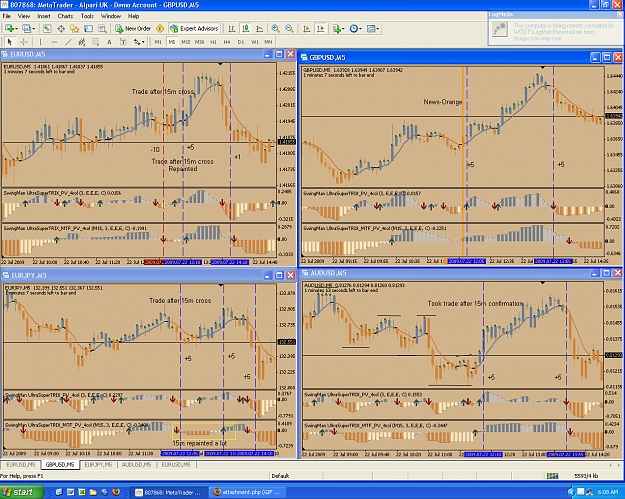The height and width of the screenshot is (499, 625).
Task: Show the Market Watch panel icon
Action: pyautogui.click(x=47, y=28)
